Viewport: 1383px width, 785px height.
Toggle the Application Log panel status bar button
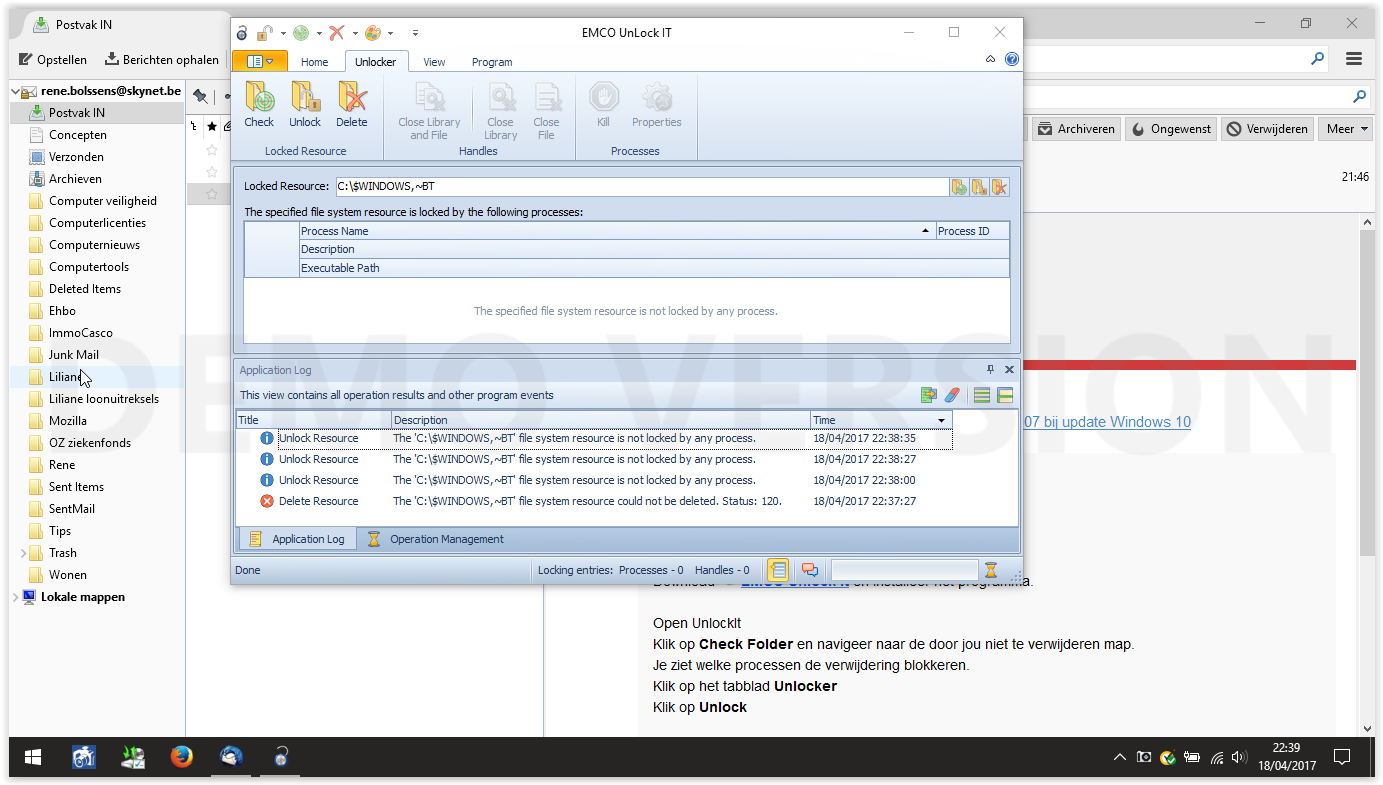coord(778,570)
